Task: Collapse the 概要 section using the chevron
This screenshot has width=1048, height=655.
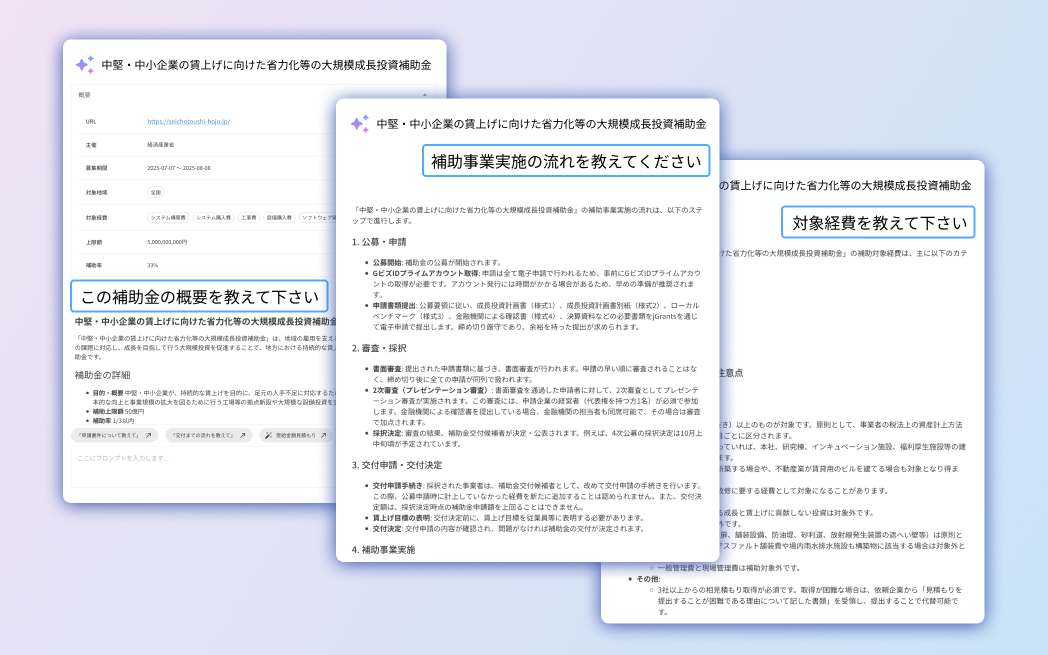Action: pyautogui.click(x=425, y=95)
